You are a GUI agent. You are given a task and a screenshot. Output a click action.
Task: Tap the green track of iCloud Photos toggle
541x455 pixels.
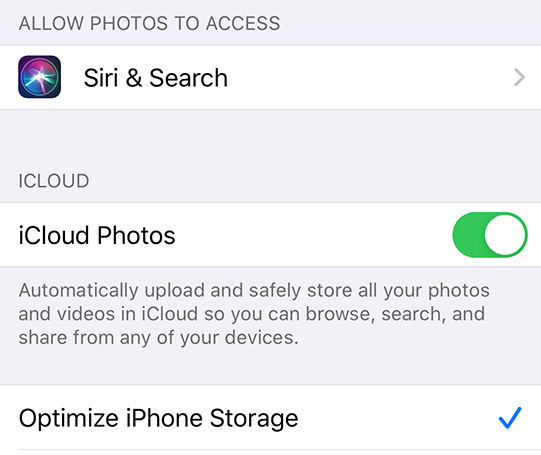click(469, 235)
